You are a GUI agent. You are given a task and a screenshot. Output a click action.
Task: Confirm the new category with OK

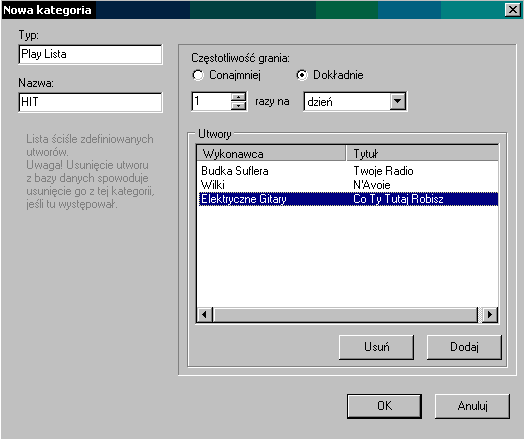tap(384, 406)
